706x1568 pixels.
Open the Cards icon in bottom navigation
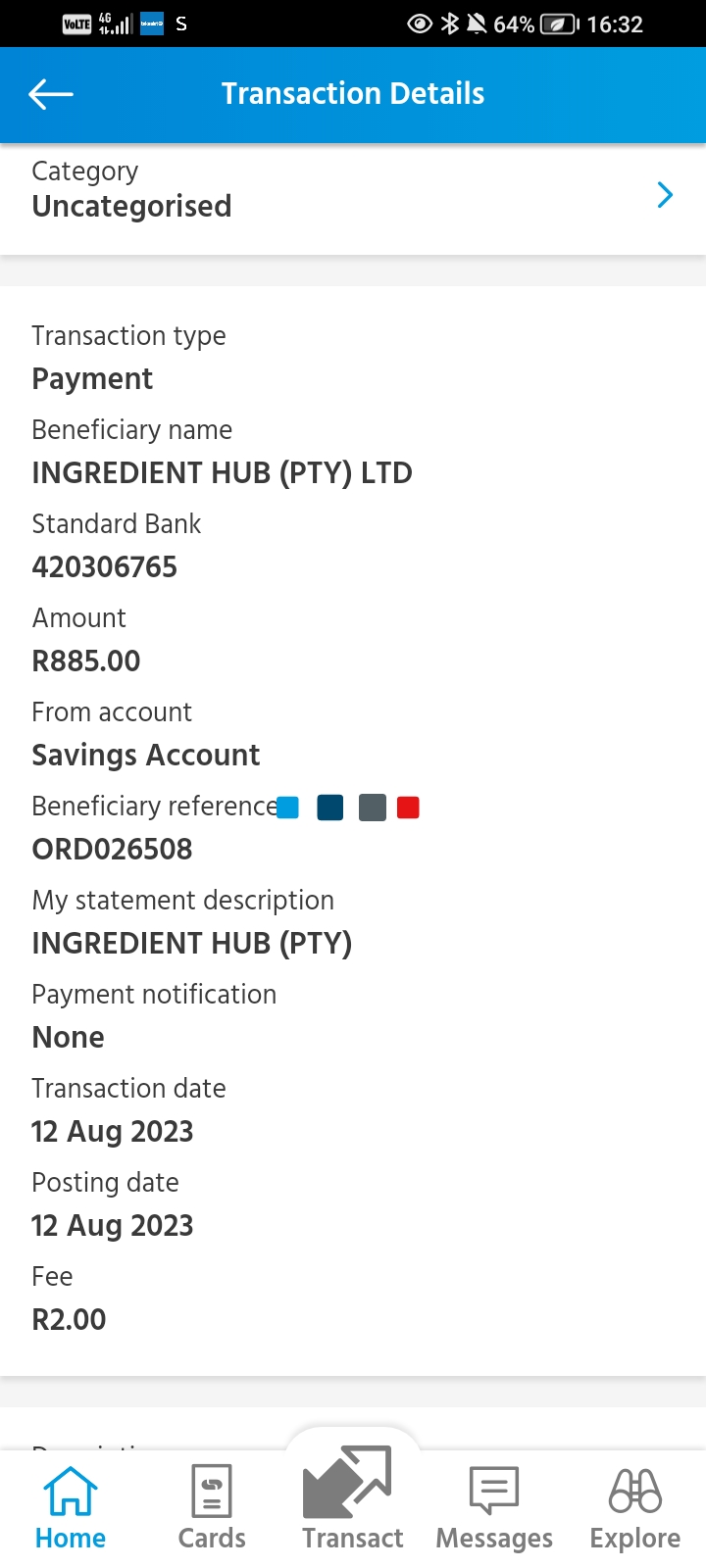[x=212, y=1491]
